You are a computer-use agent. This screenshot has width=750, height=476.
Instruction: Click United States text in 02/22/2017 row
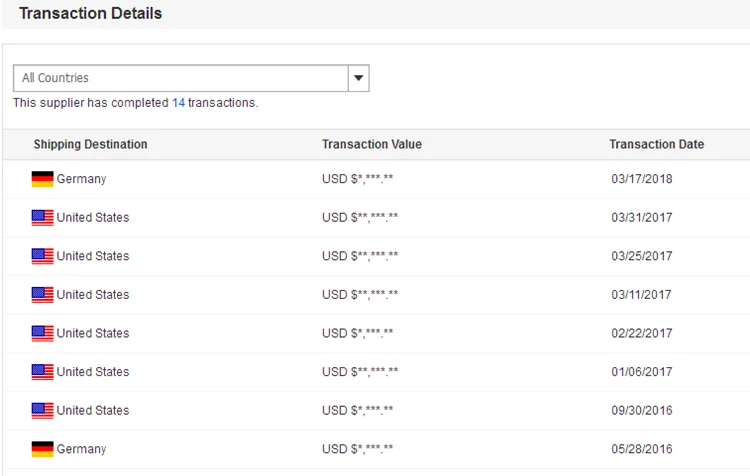tap(93, 333)
